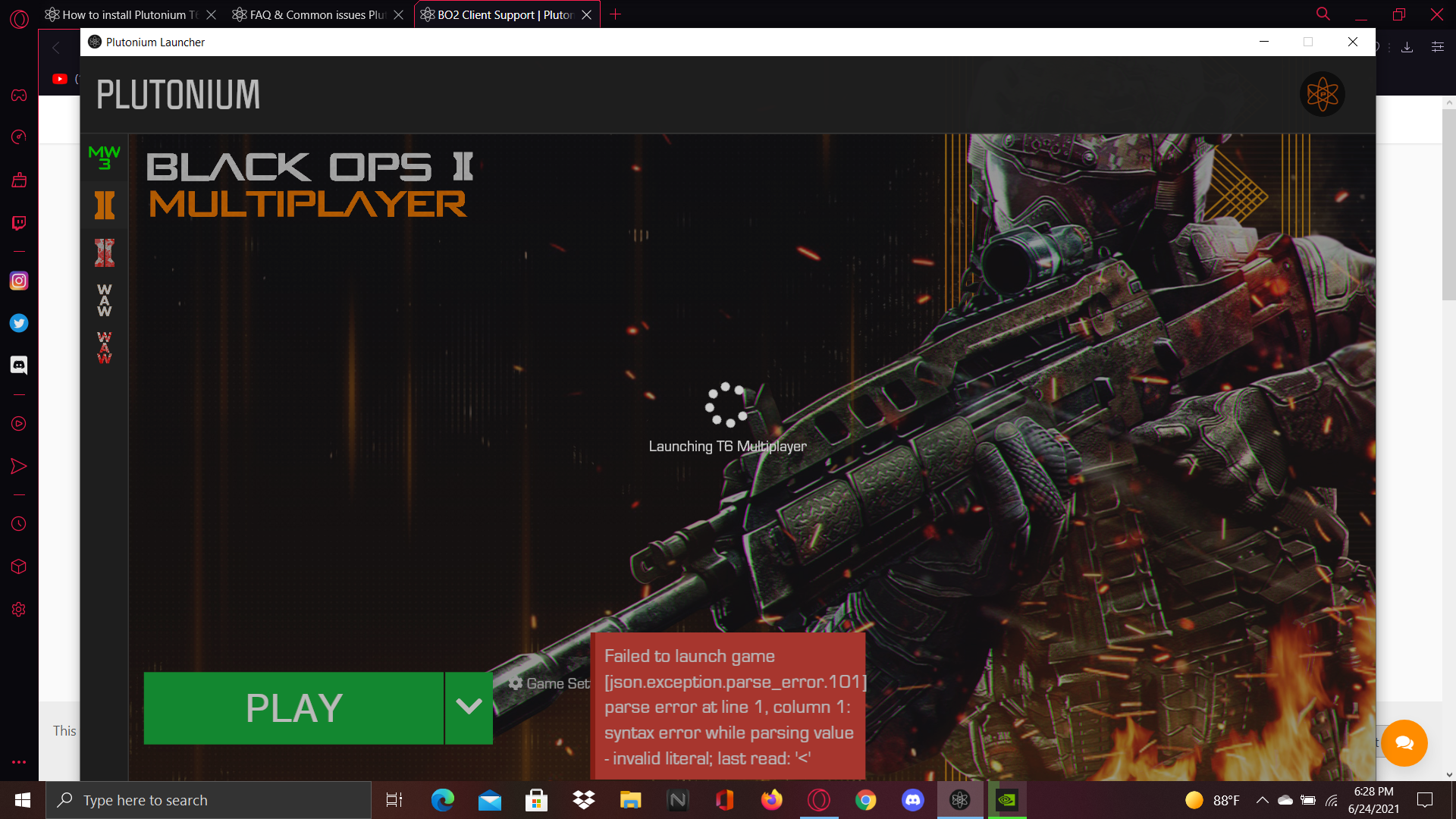Open Extensions cube icon in sidebar
The image size is (1456, 819).
click(19, 566)
